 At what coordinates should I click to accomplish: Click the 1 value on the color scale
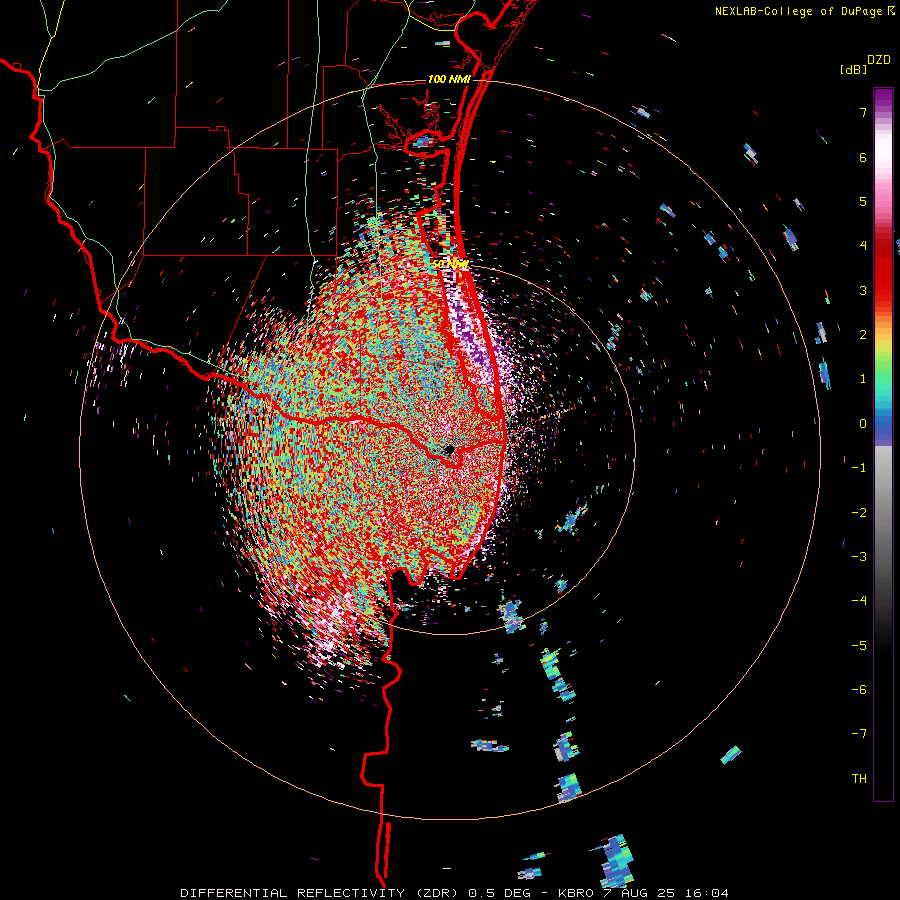pyautogui.click(x=863, y=379)
